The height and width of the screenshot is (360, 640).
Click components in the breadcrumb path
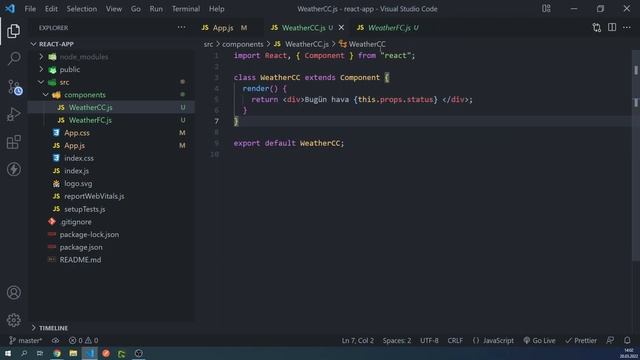242,44
